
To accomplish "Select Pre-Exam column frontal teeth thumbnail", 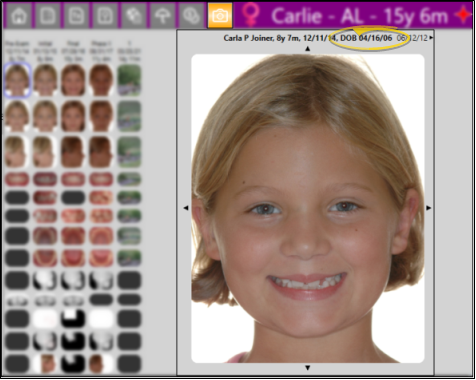I will click(x=17, y=179).
